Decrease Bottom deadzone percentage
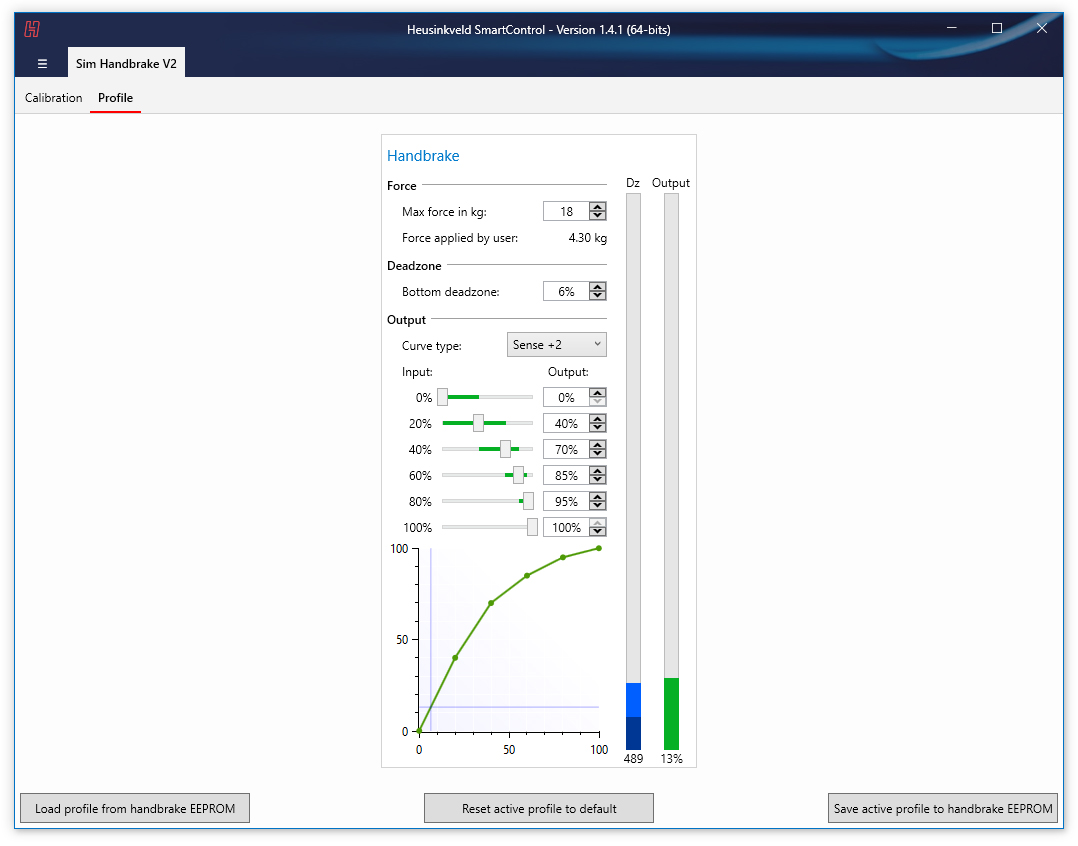The image size is (1078, 846). pos(597,296)
